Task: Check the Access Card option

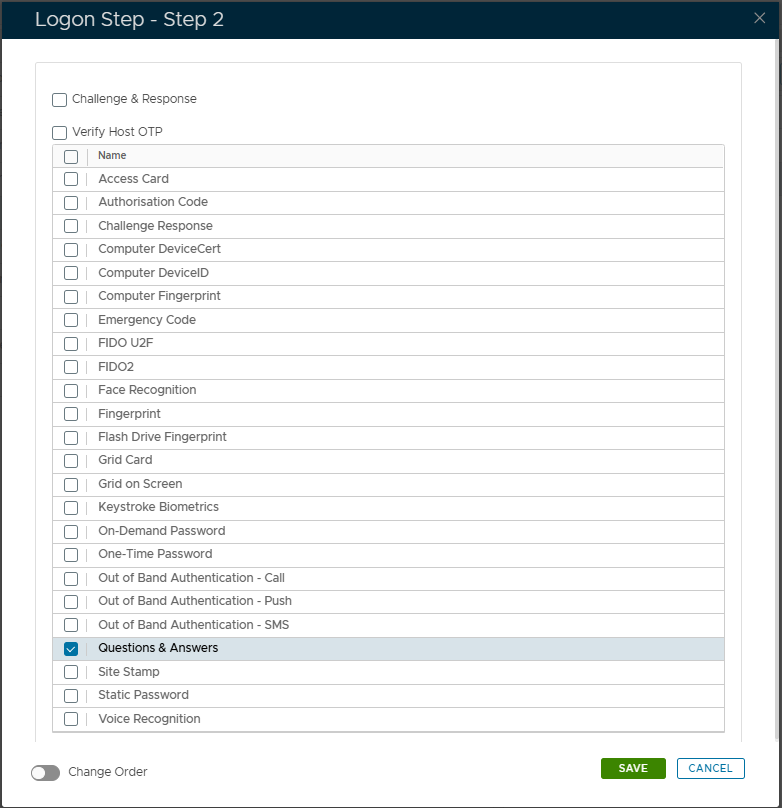Action: [x=71, y=180]
